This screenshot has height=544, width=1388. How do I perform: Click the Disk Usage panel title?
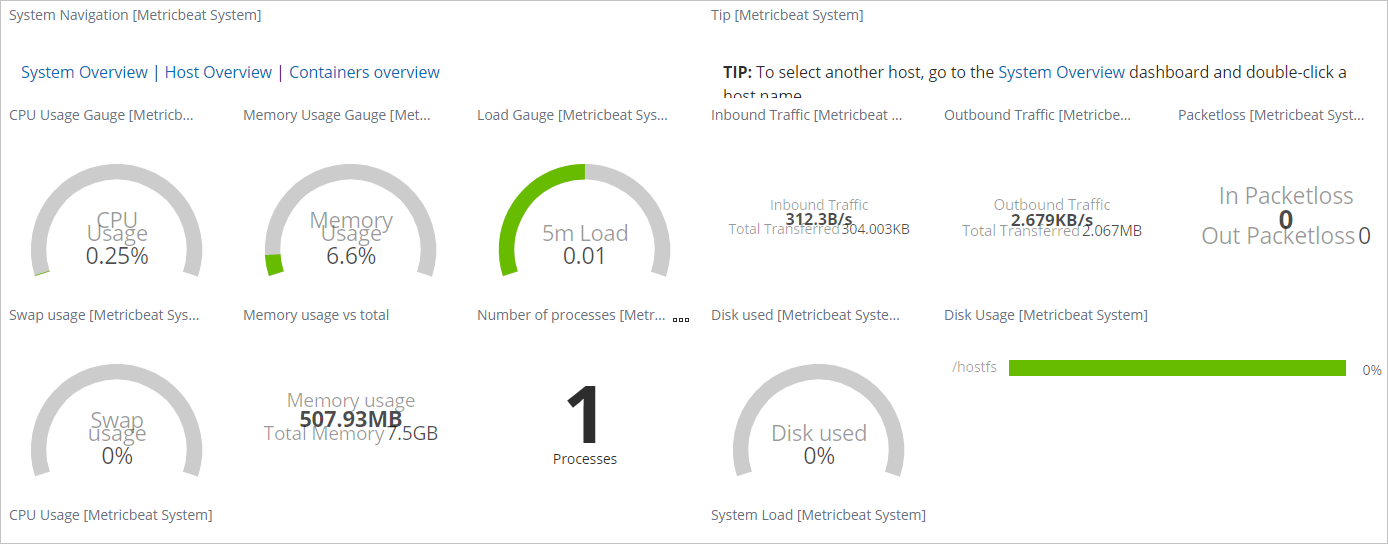tap(1045, 315)
